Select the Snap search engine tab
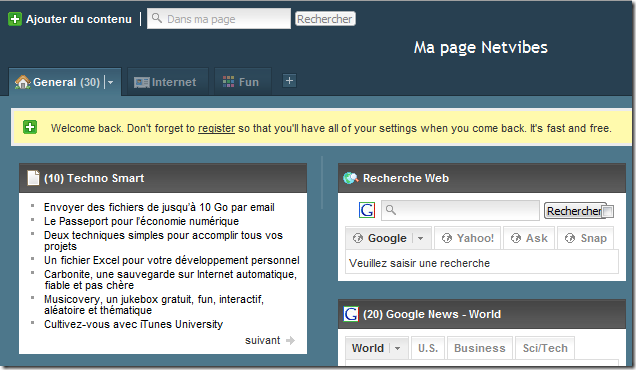 tap(585, 238)
